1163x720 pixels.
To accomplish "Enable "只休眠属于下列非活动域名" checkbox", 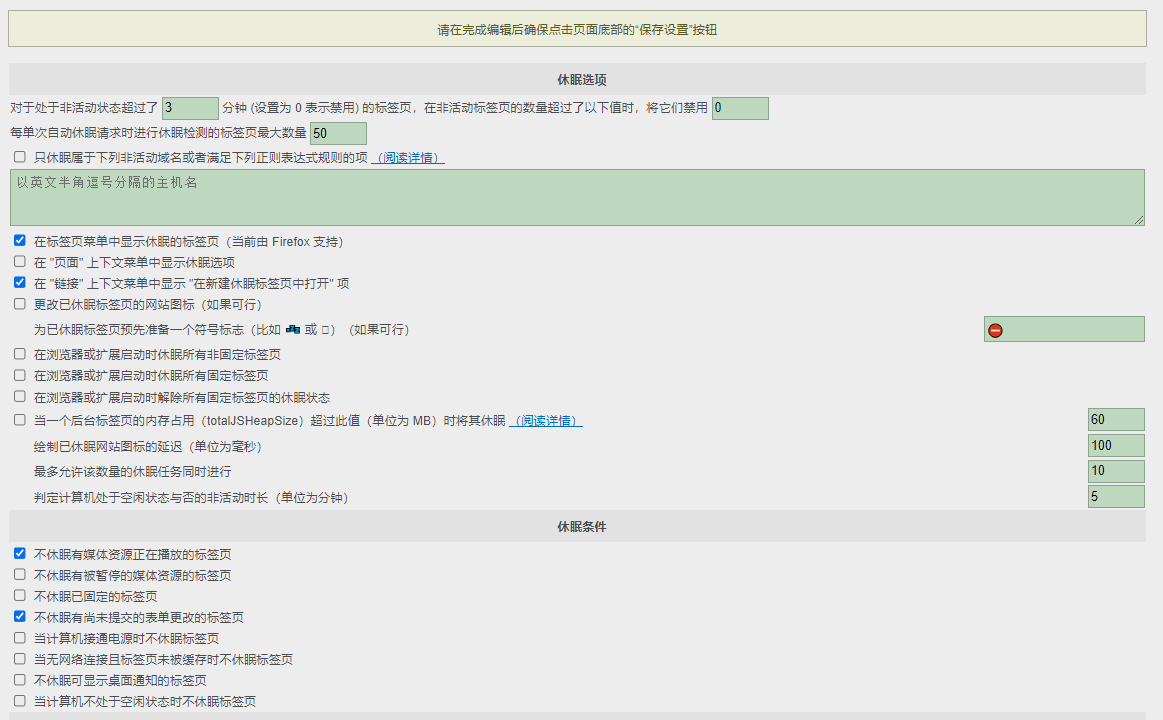I will tap(20, 157).
